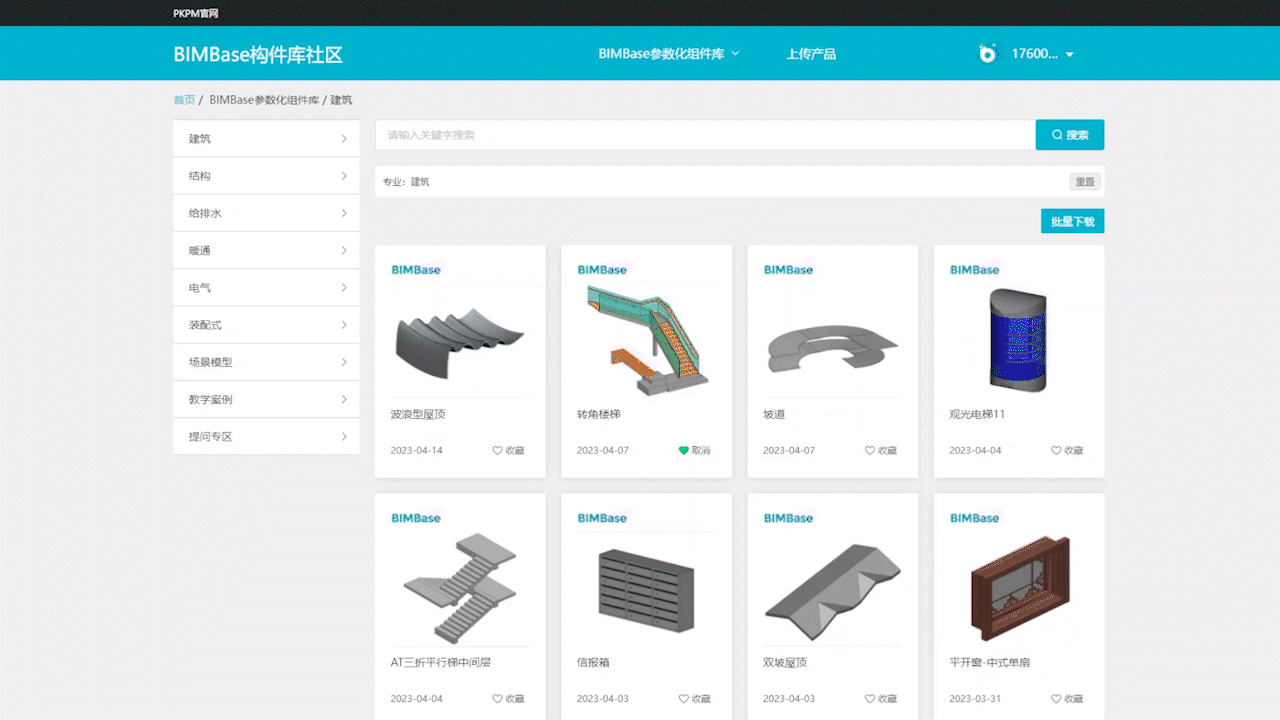This screenshot has height=720, width=1280.
Task: Click the BIMBase logo on AT三折平行梯中间层 card
Action: coord(416,518)
